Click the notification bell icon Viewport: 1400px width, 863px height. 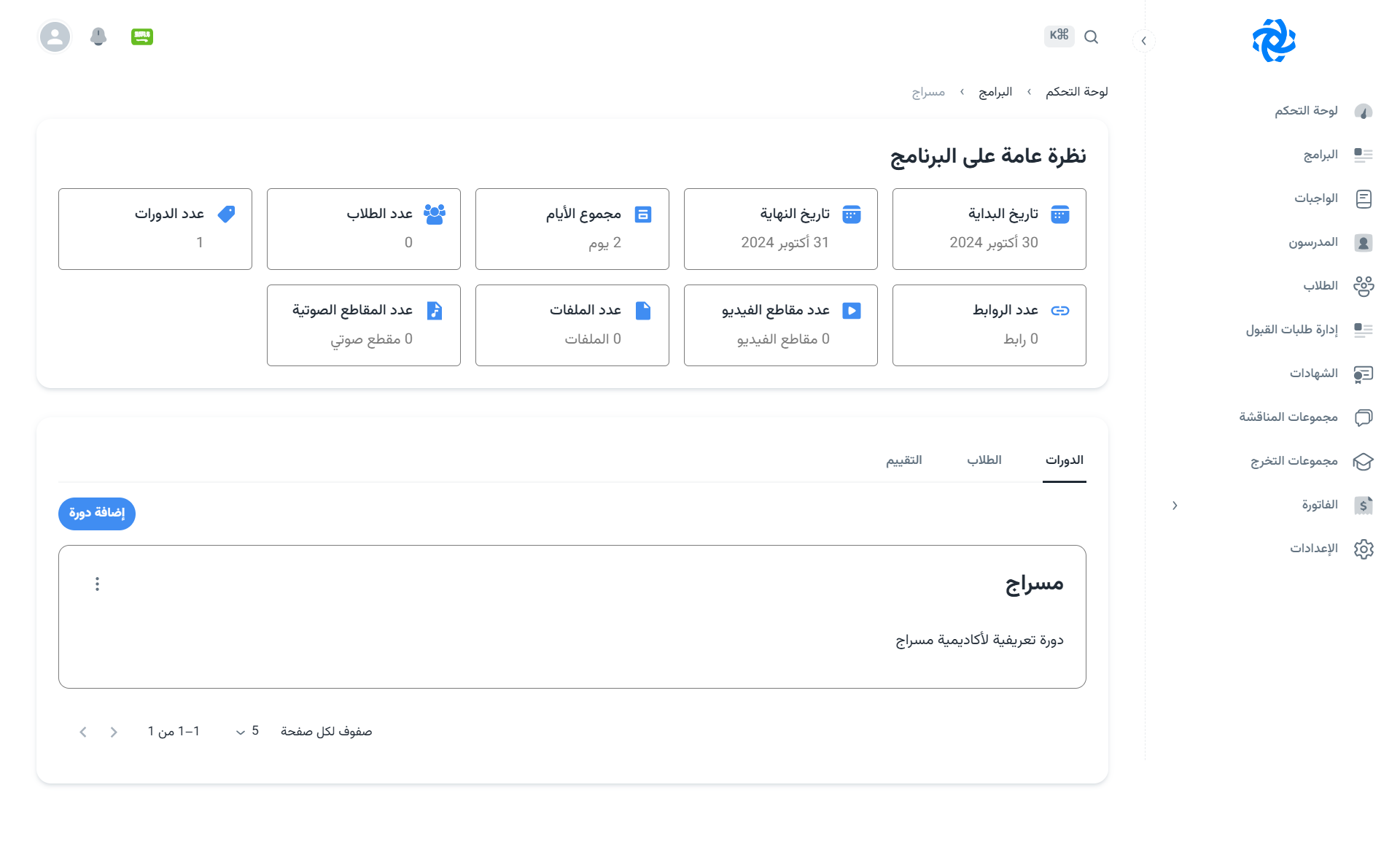(98, 36)
